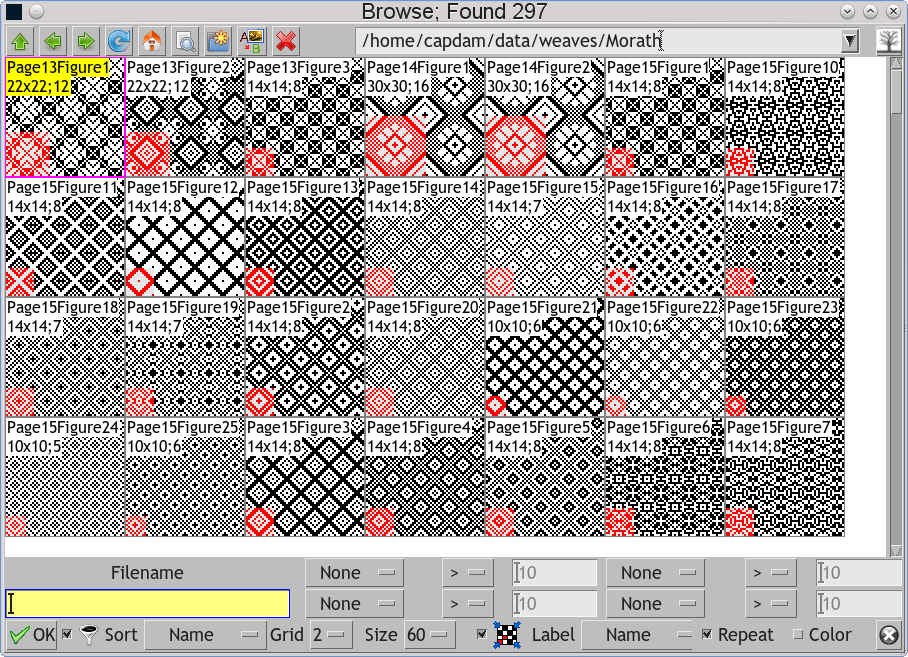Screen dimensions: 908x657
Task: Disable the Repeat checkbox
Action: pyautogui.click(x=705, y=634)
